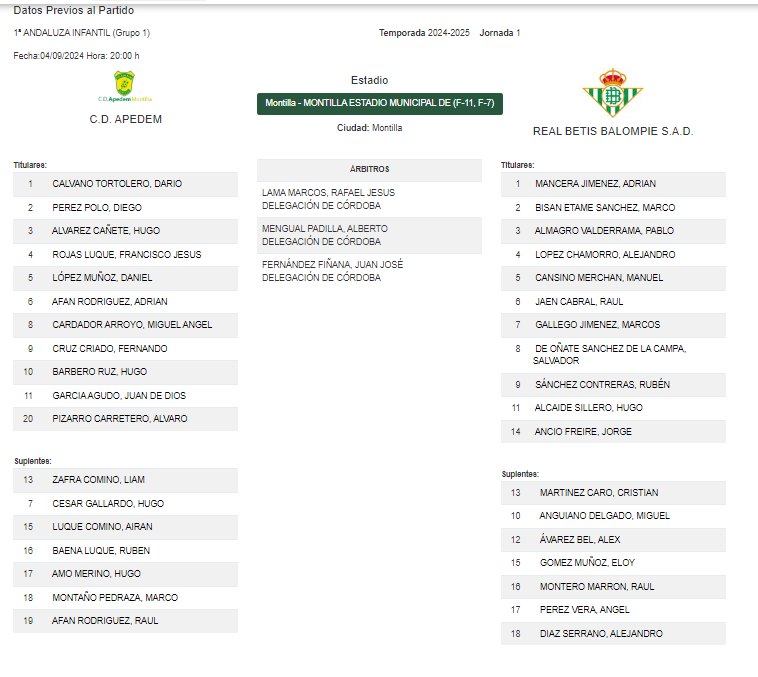Open the Montilla Estadio Municipal button
The width and height of the screenshot is (758, 677).
click(379, 103)
